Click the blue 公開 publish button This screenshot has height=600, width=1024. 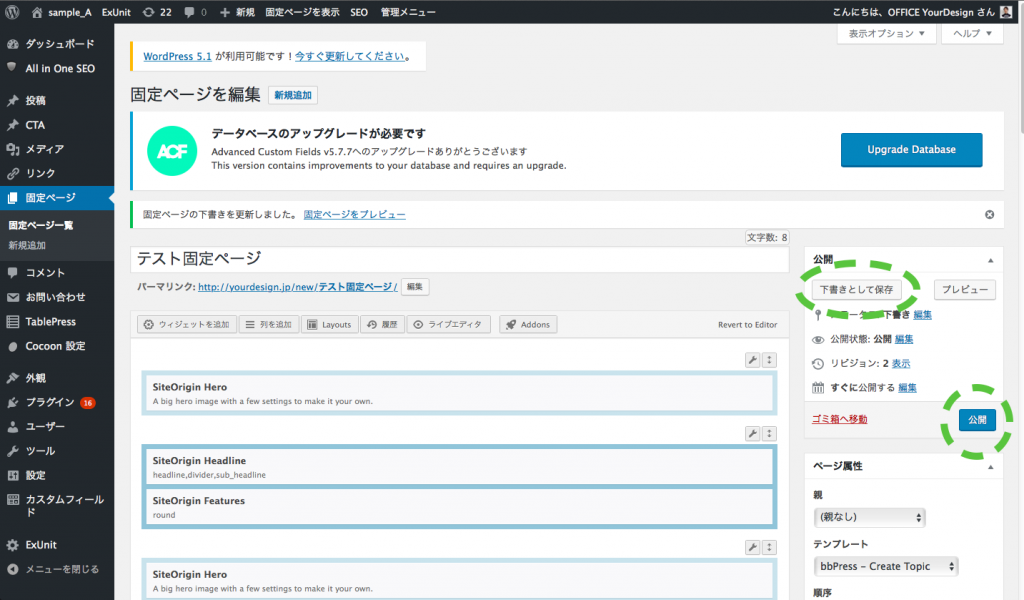click(x=977, y=420)
